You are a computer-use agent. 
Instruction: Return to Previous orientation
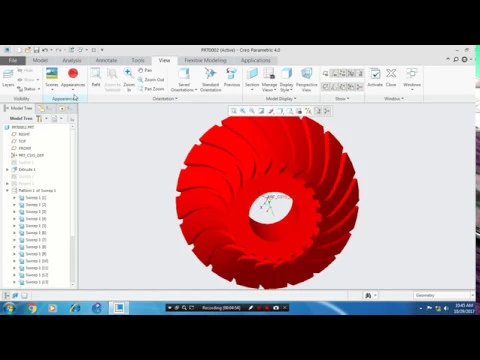click(x=232, y=77)
